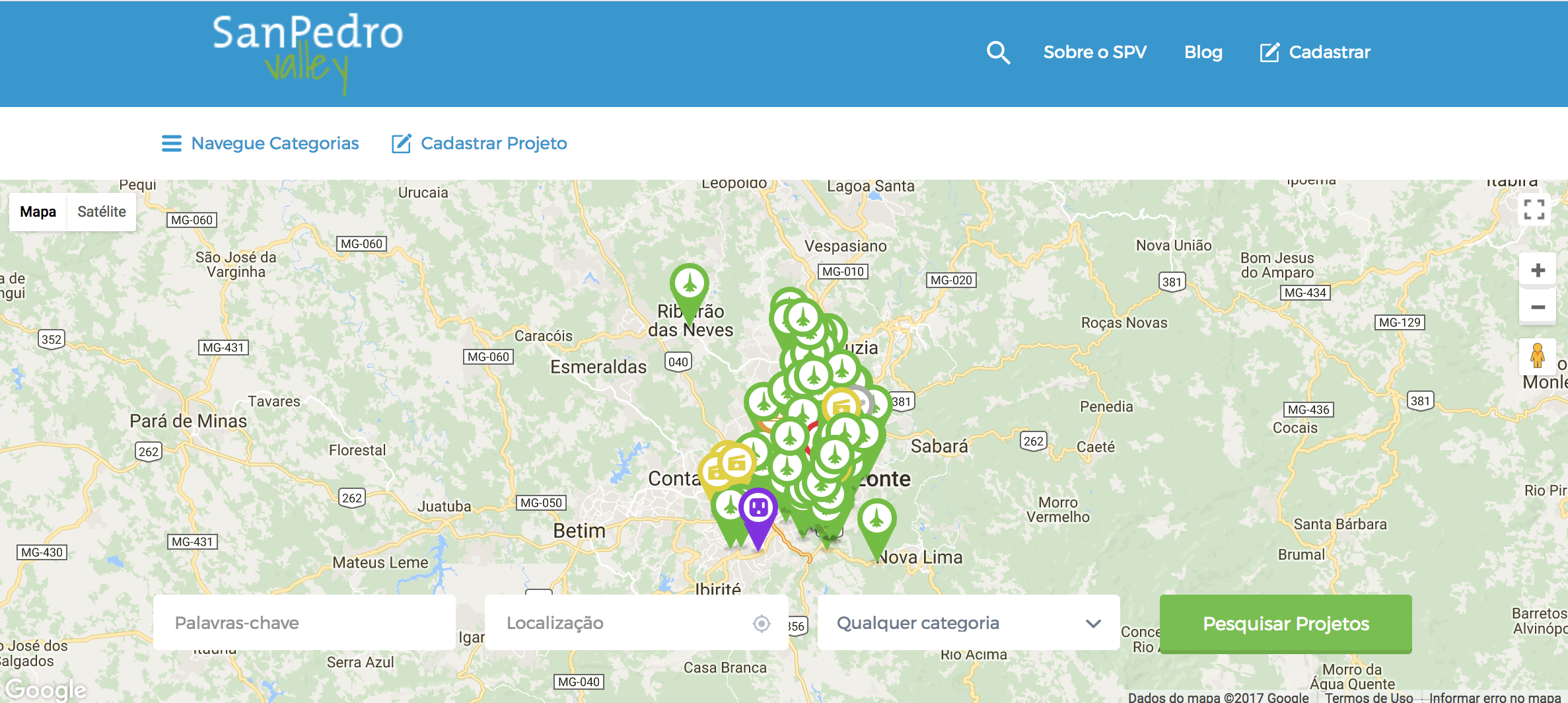Click the Pará de Minas map label
This screenshot has height=703, width=1568.
[188, 421]
